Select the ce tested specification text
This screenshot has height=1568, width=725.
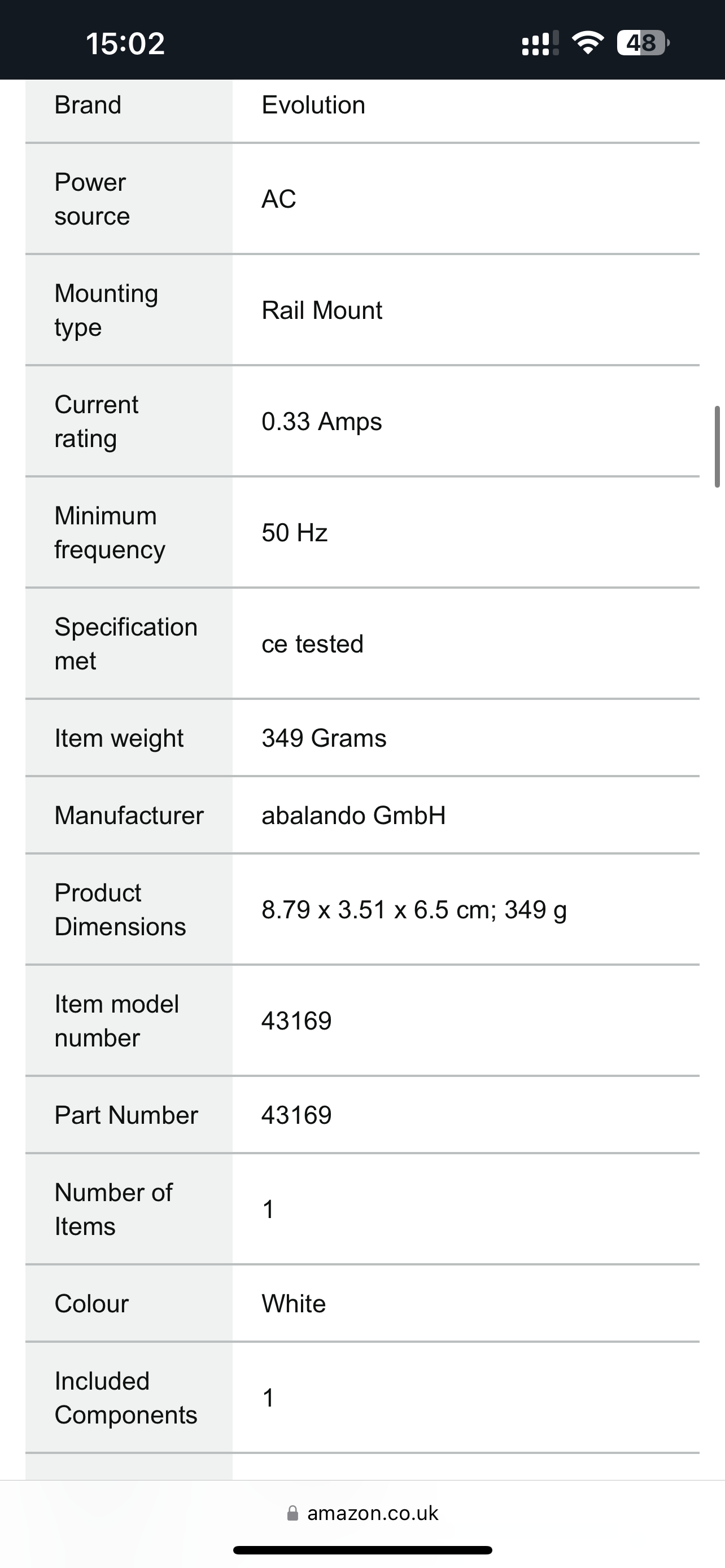(312, 644)
